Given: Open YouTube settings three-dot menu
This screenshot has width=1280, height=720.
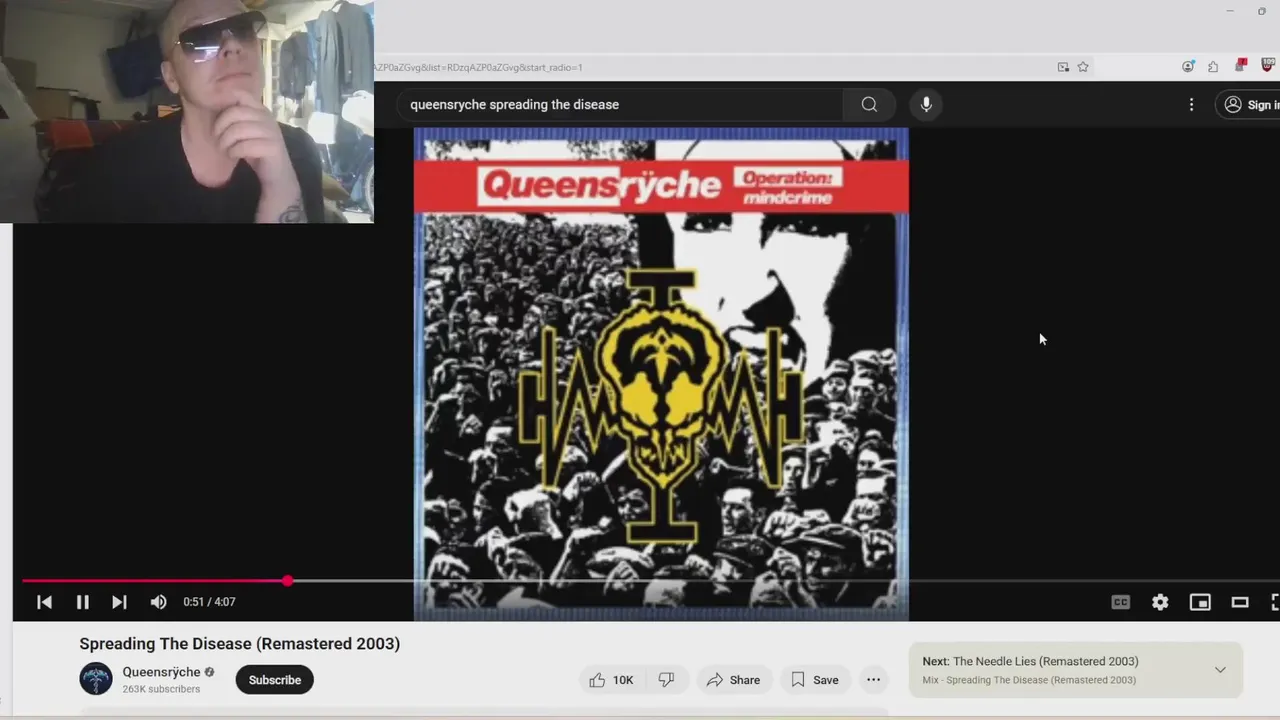Looking at the screenshot, I should (1191, 104).
